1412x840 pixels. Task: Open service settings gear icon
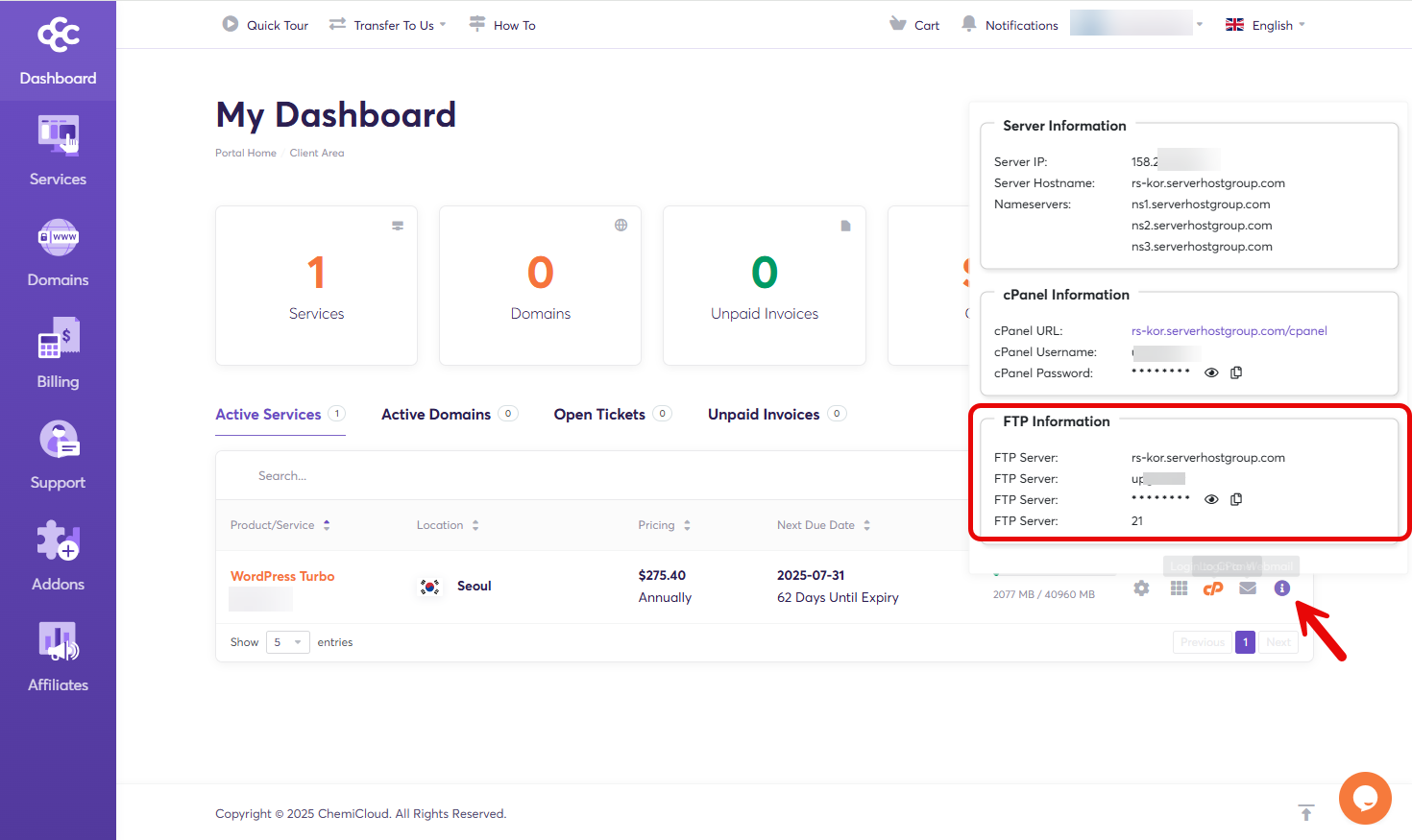1141,588
